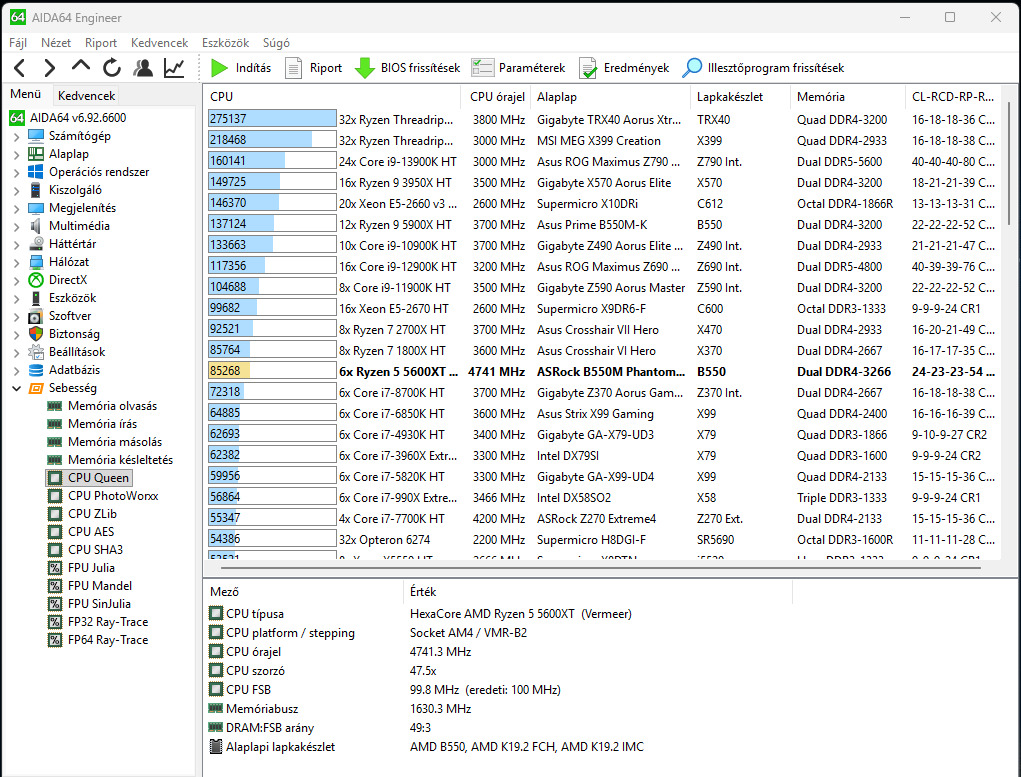Select CPU Queen benchmark
The image size is (1021, 777).
pyautogui.click(x=89, y=478)
